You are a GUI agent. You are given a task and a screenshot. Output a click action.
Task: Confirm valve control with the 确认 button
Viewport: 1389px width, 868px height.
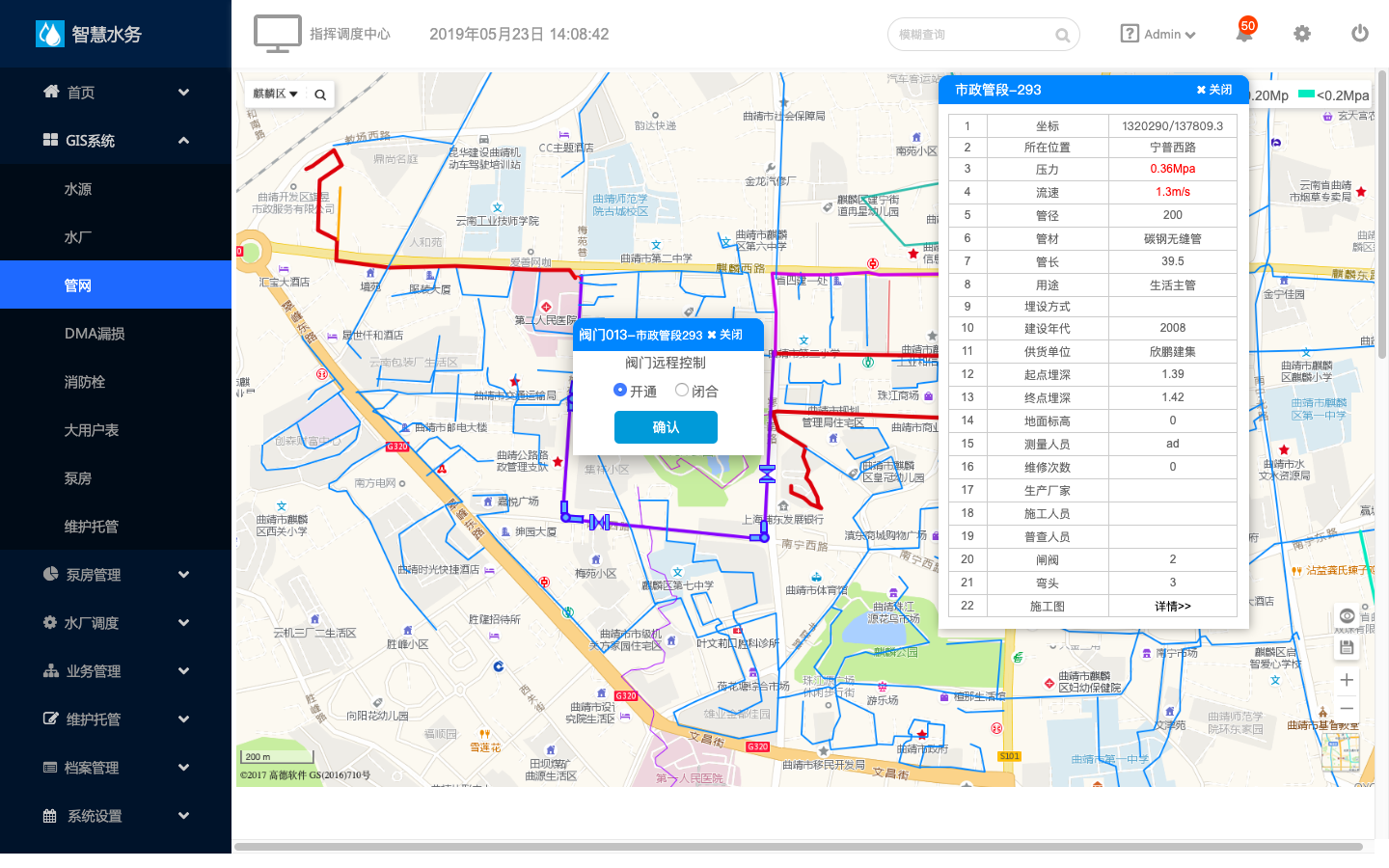[666, 427]
